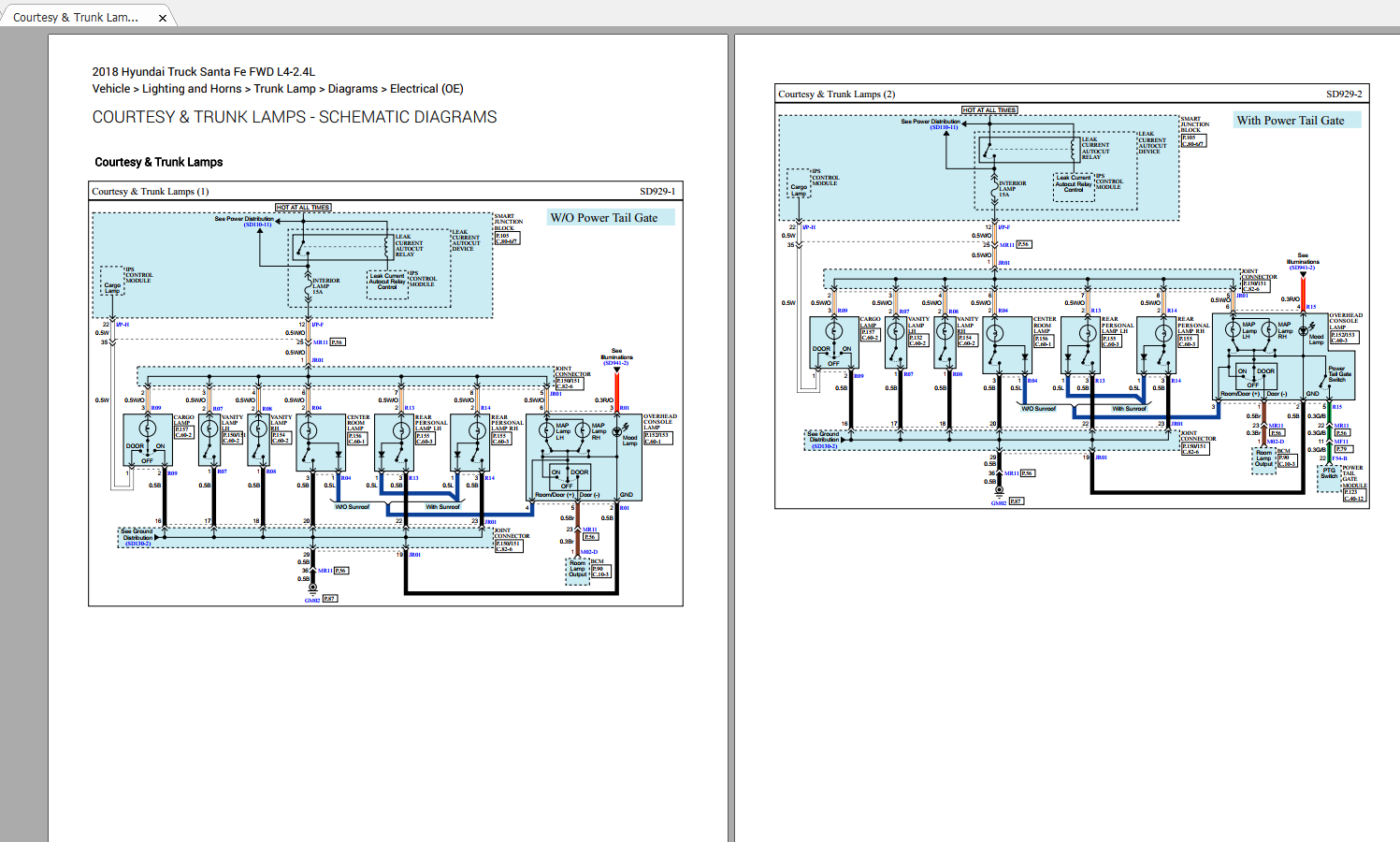This screenshot has height=842, width=1400.
Task: Click 'GM02' ground point in diagram (2)
Action: 999,502
